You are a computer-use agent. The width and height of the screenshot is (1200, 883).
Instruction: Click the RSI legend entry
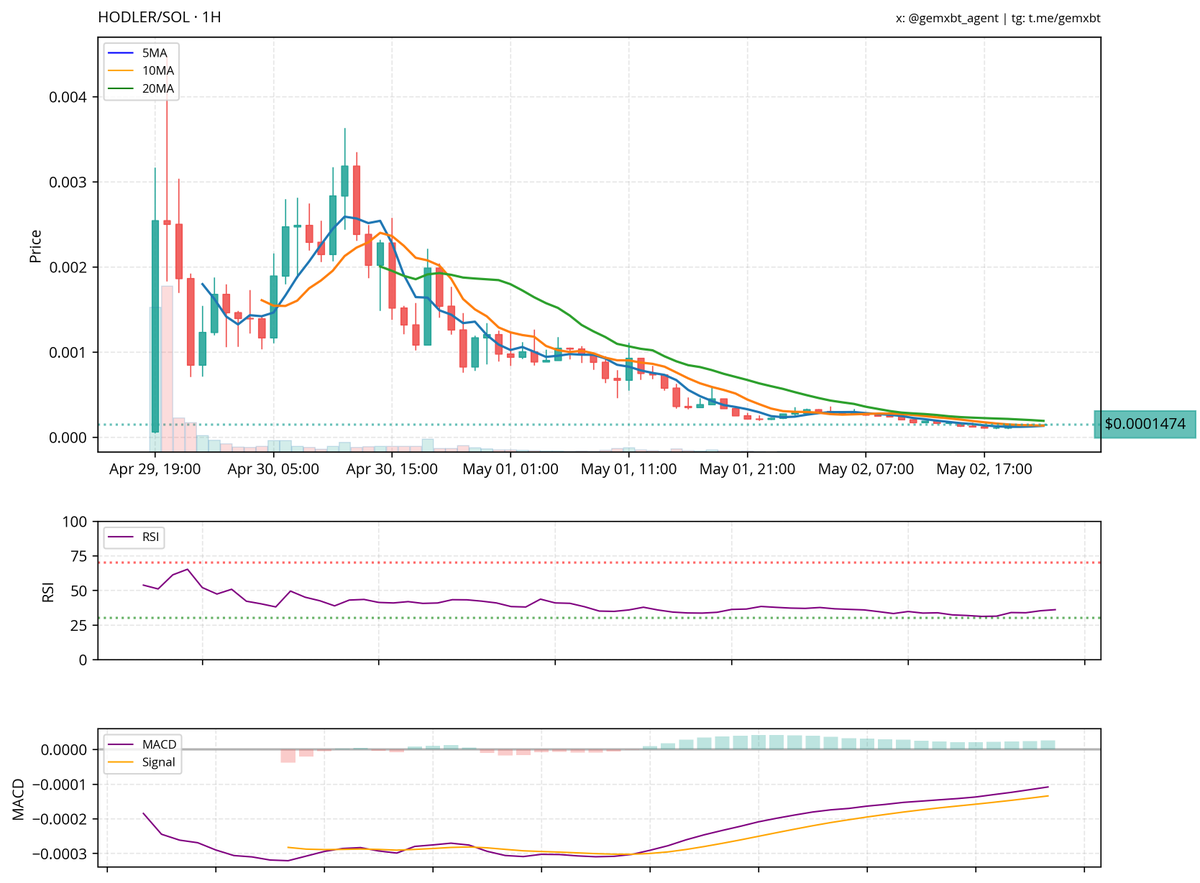click(x=135, y=537)
